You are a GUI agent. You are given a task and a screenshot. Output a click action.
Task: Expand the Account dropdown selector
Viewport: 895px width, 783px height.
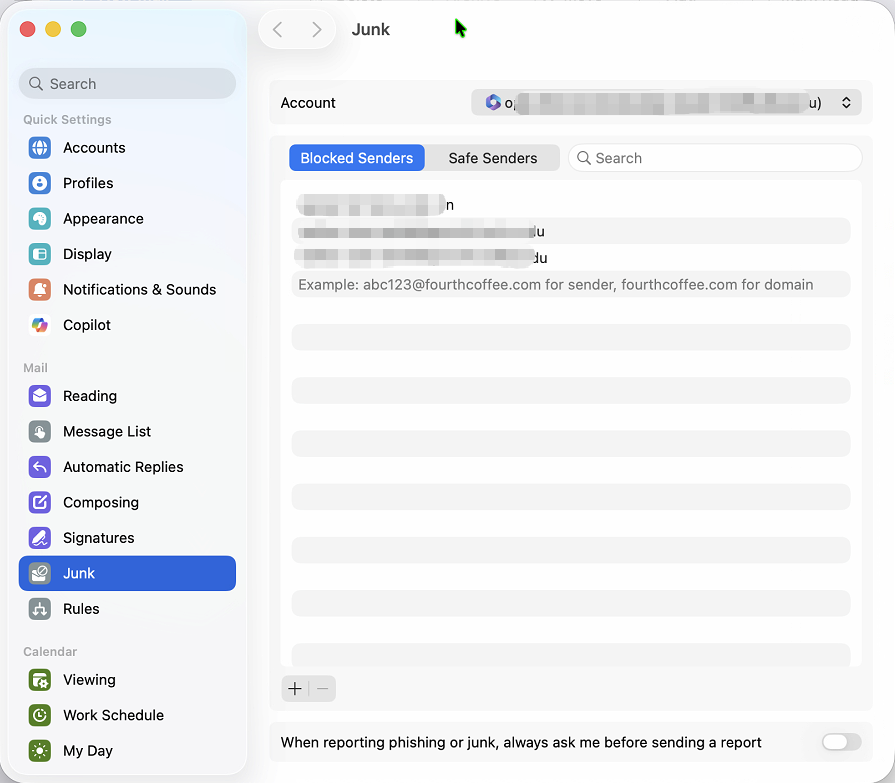(x=666, y=103)
